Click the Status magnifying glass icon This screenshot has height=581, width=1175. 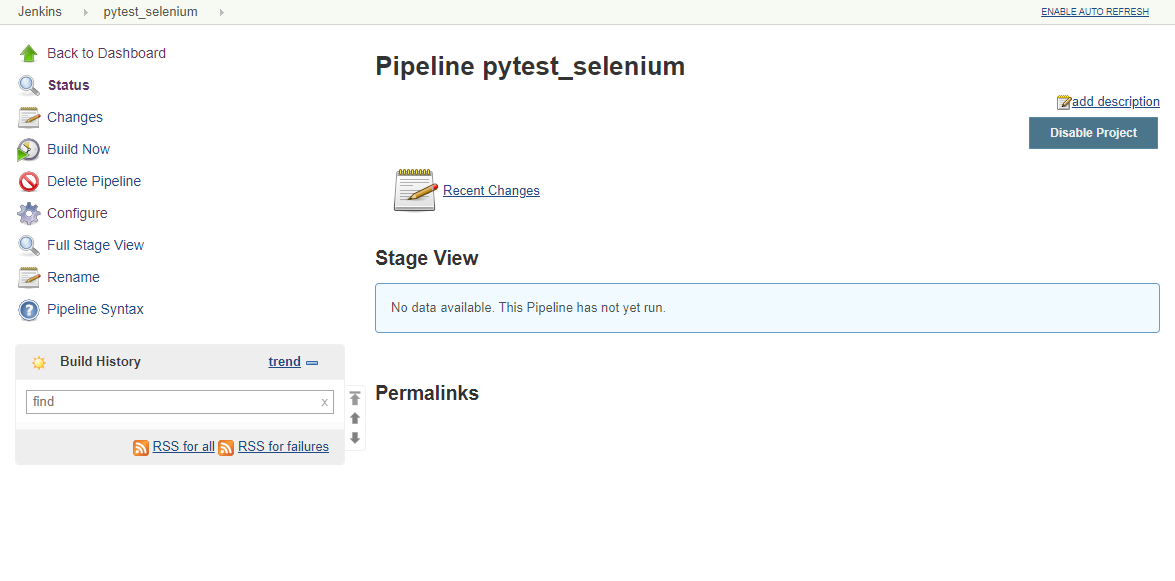tap(28, 85)
